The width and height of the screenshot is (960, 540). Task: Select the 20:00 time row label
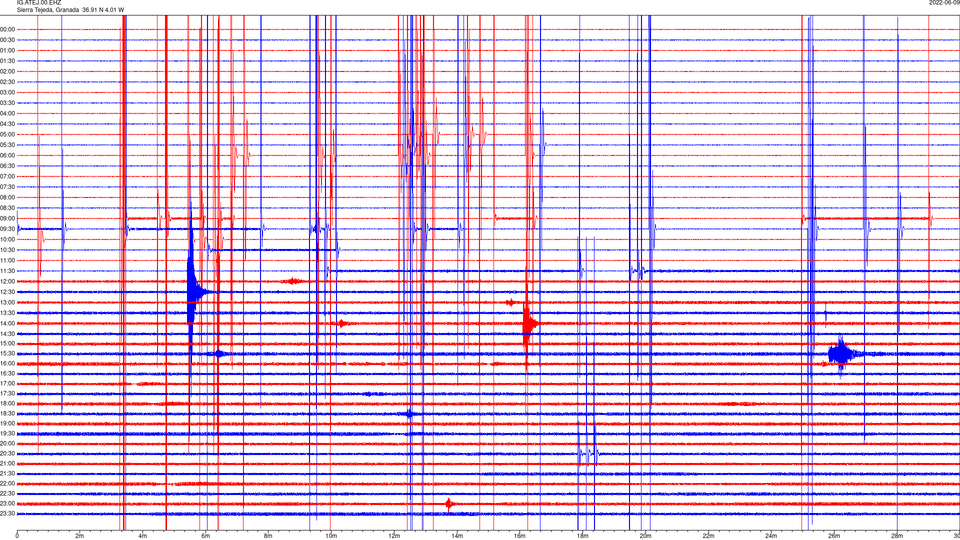(8, 443)
